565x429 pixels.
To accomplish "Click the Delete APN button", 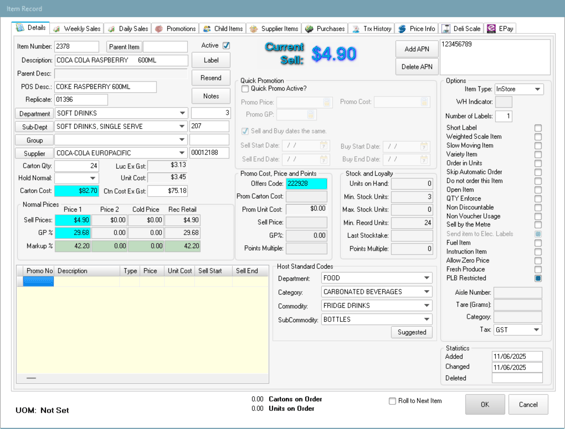I will pos(417,67).
